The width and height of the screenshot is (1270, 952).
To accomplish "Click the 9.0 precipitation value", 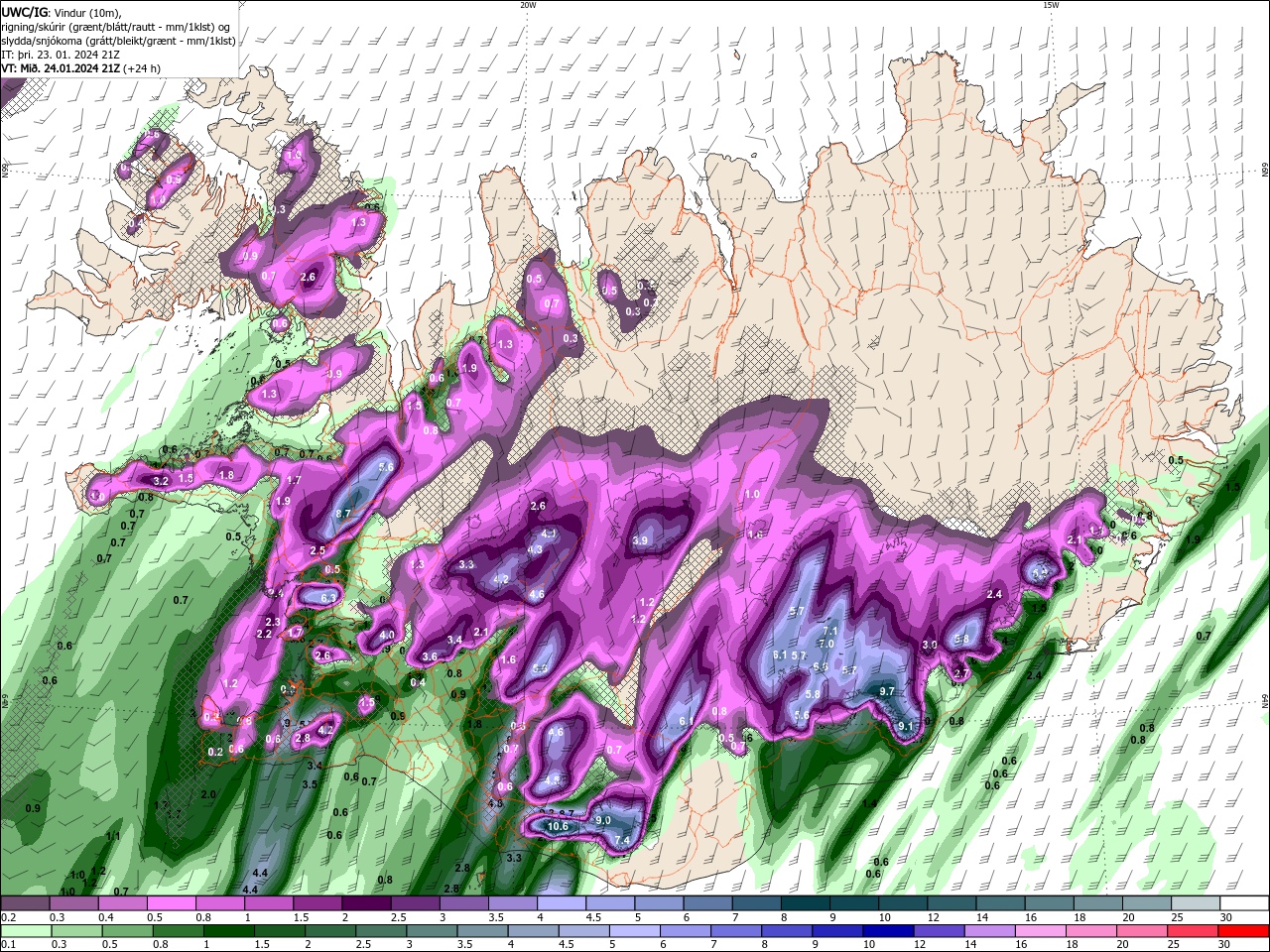I will click(603, 820).
